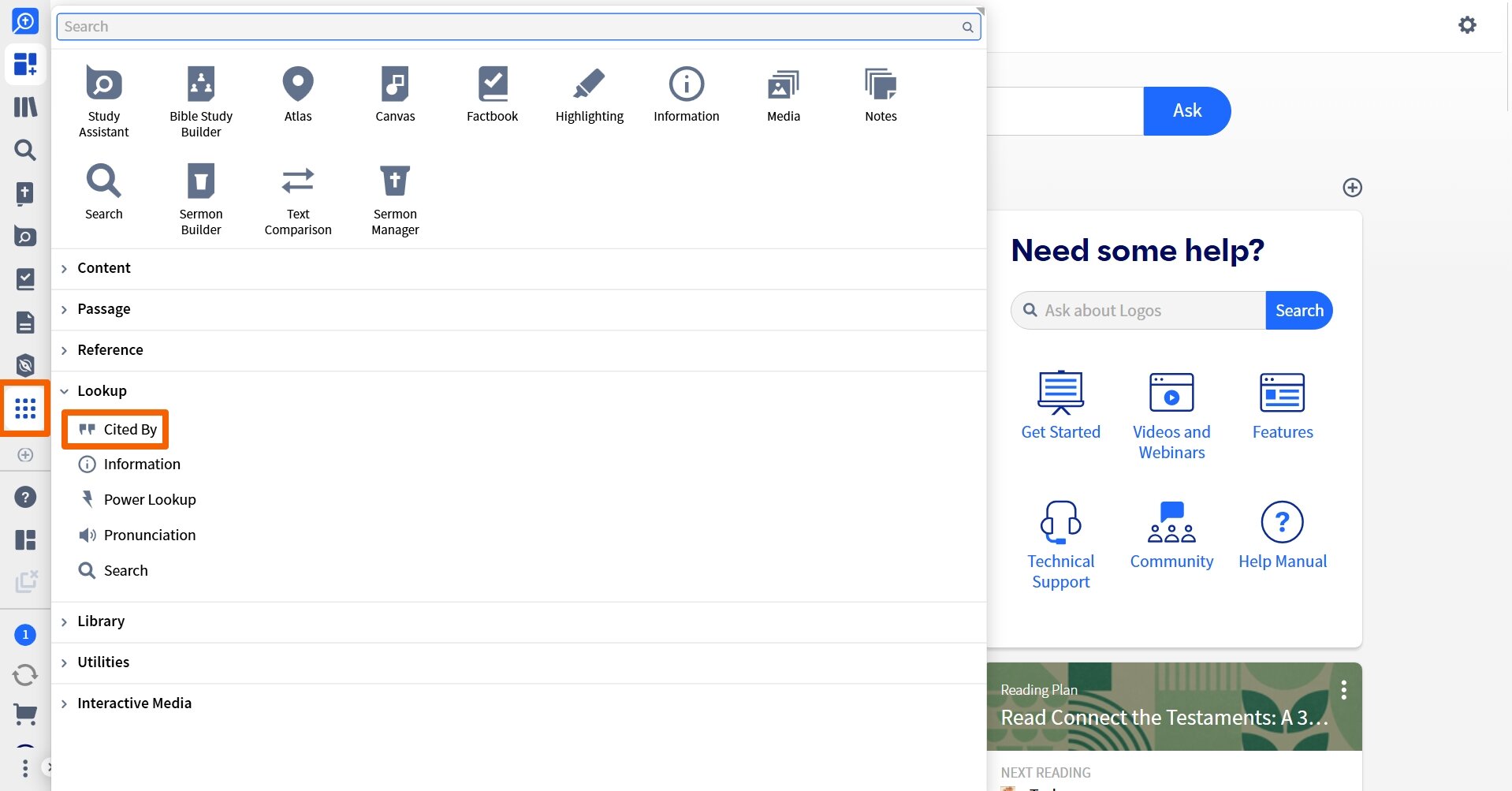
Task: Open the Bible book icon in sidebar
Action: coord(25,193)
